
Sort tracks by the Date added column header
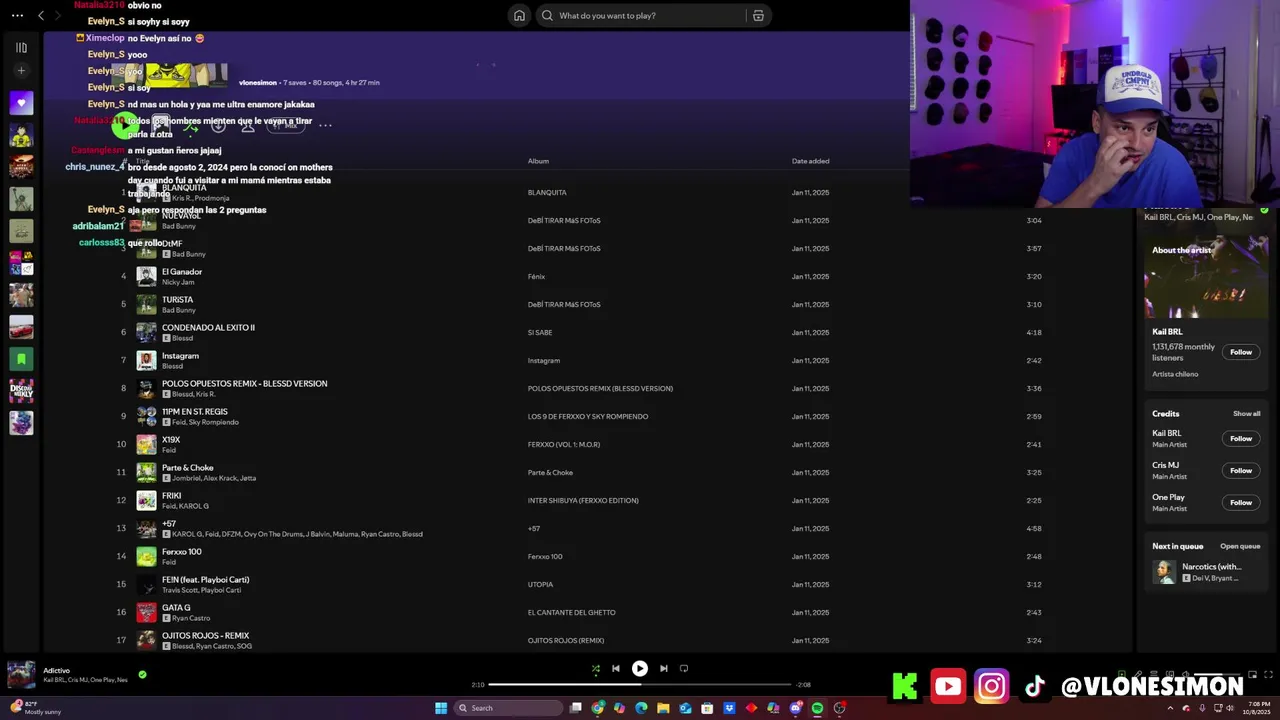(x=810, y=161)
